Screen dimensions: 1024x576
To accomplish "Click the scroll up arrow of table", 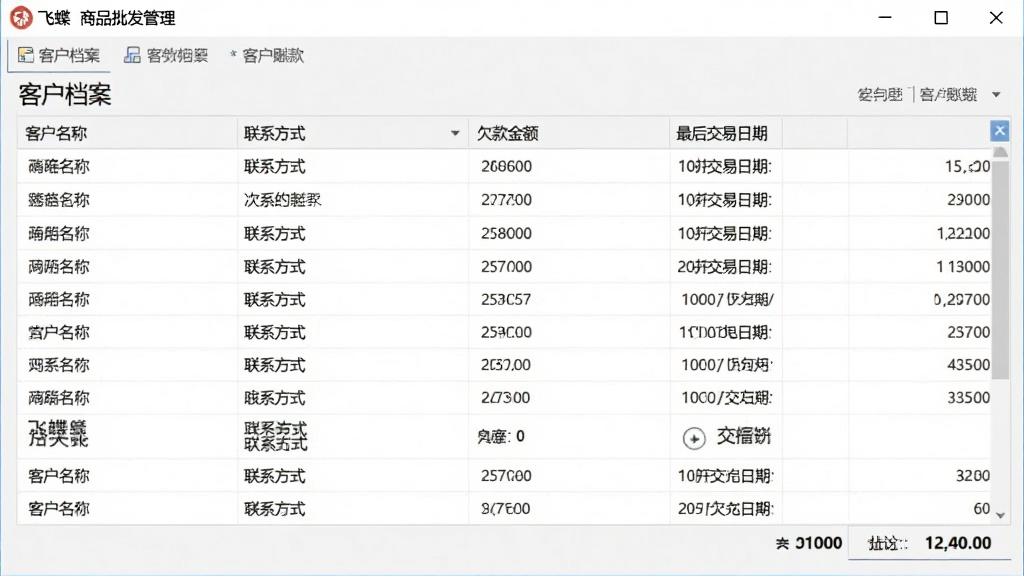I will point(1000,152).
